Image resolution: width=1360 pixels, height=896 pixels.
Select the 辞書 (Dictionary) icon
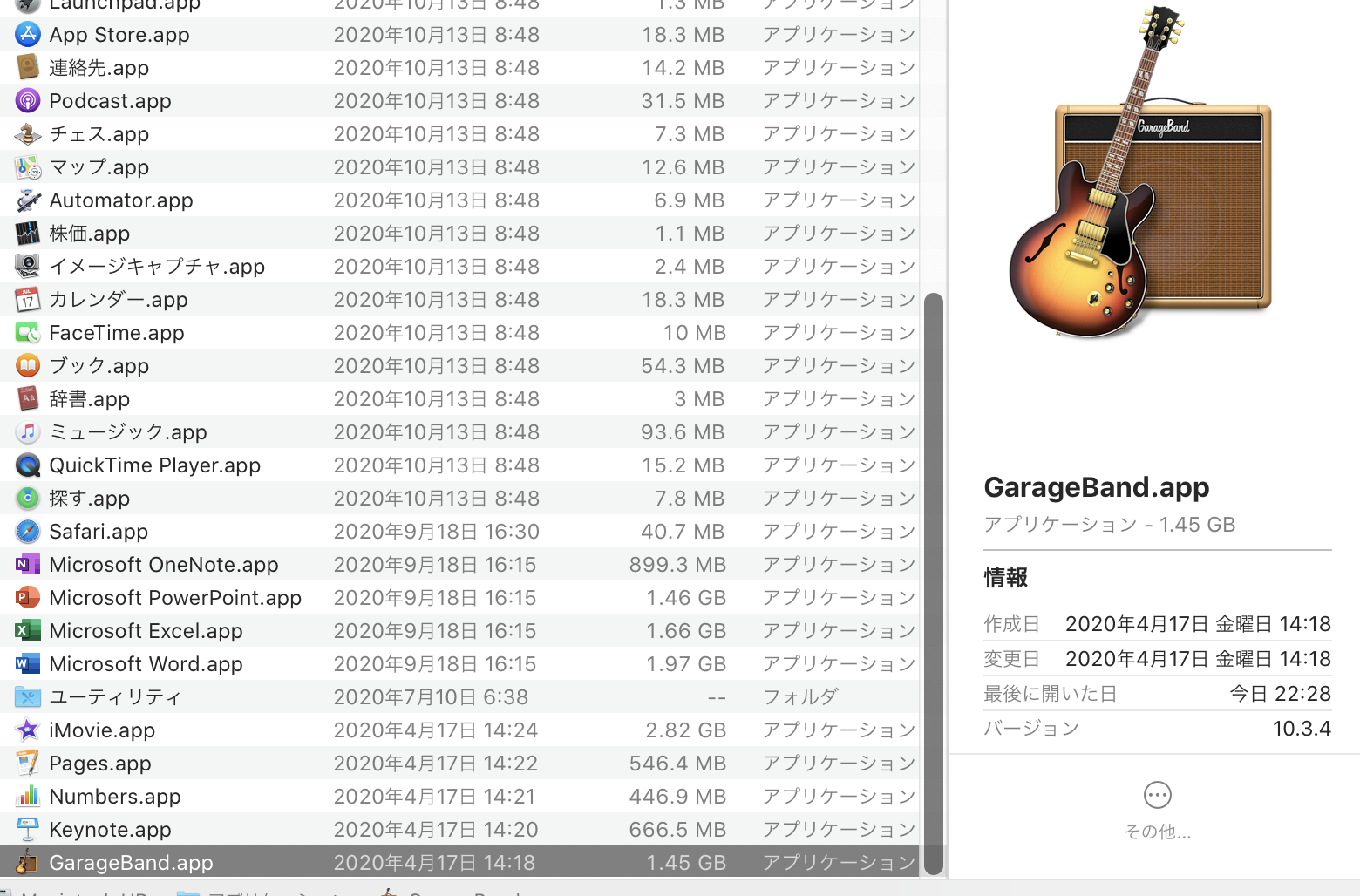point(28,398)
